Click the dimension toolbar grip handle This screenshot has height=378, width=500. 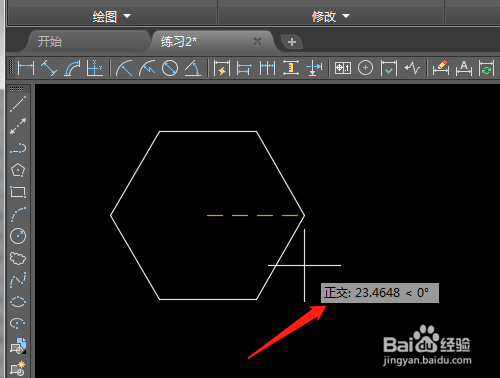pyautogui.click(x=11, y=68)
